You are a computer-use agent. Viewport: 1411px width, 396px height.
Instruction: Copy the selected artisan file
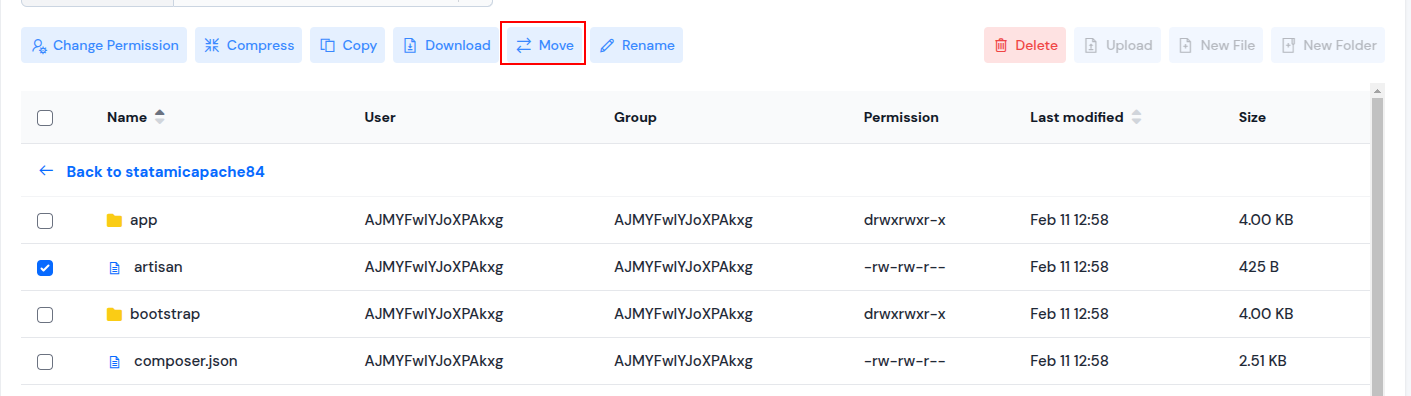pyautogui.click(x=348, y=45)
